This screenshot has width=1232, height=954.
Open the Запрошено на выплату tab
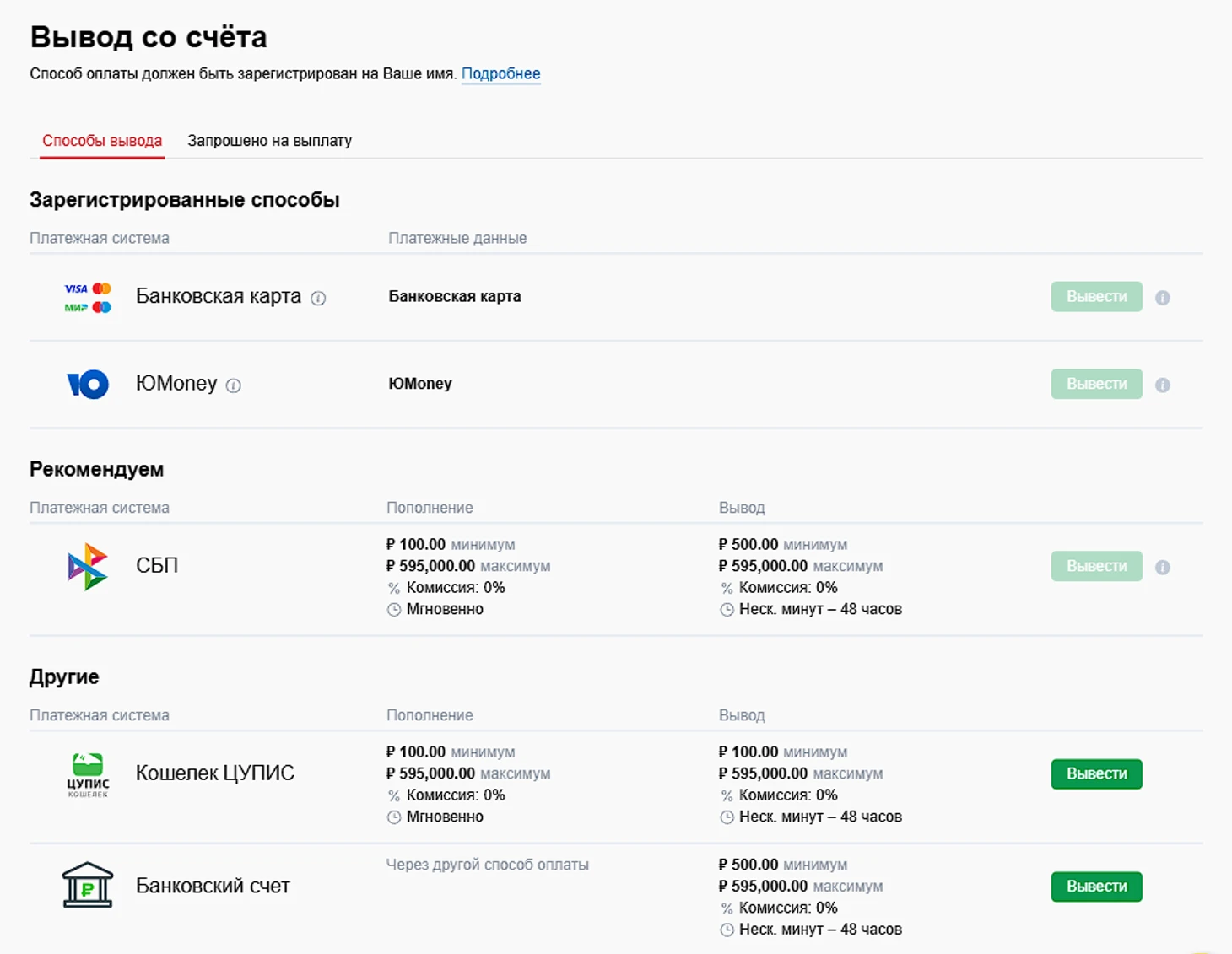click(x=269, y=141)
